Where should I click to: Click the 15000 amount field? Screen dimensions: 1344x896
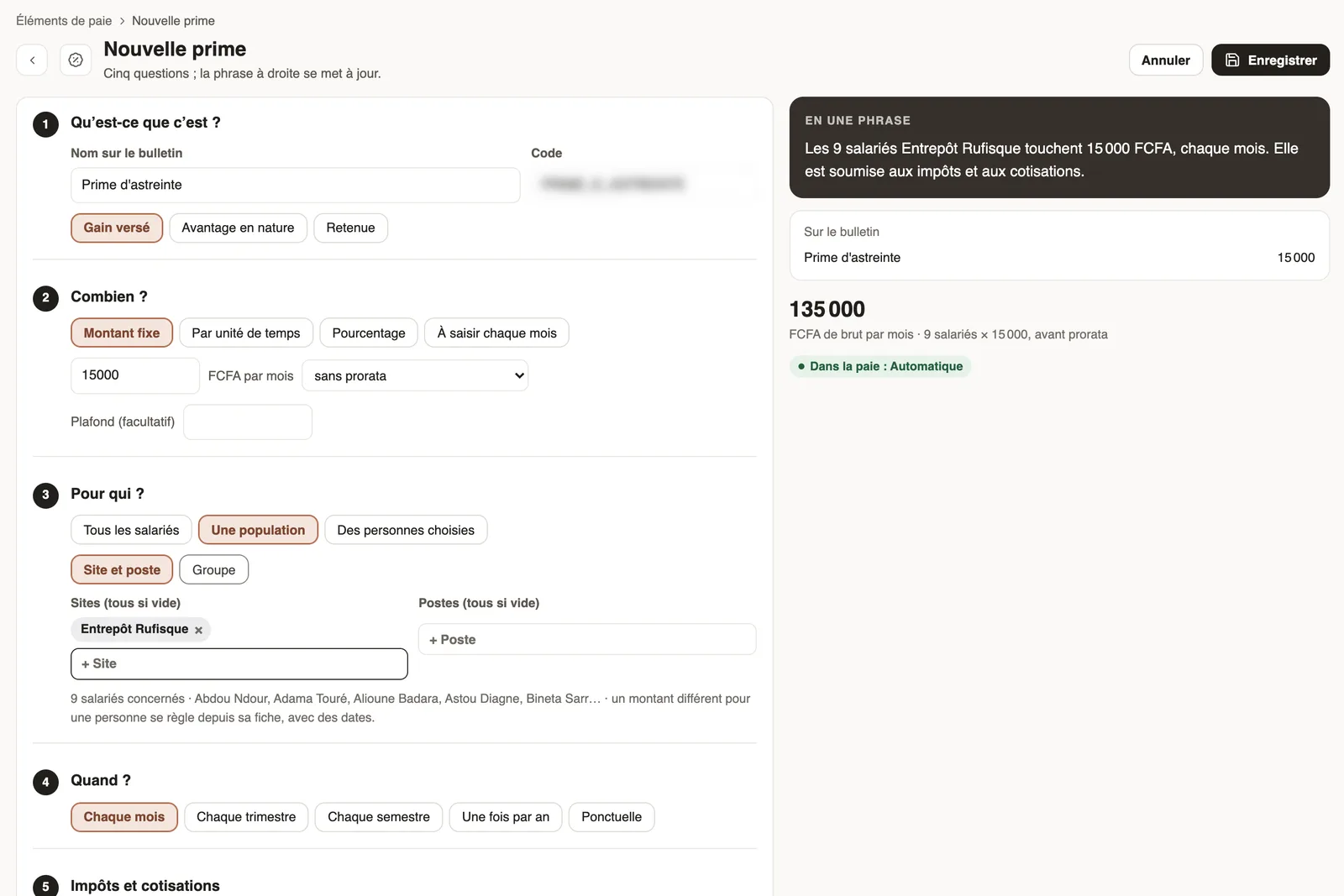click(135, 375)
